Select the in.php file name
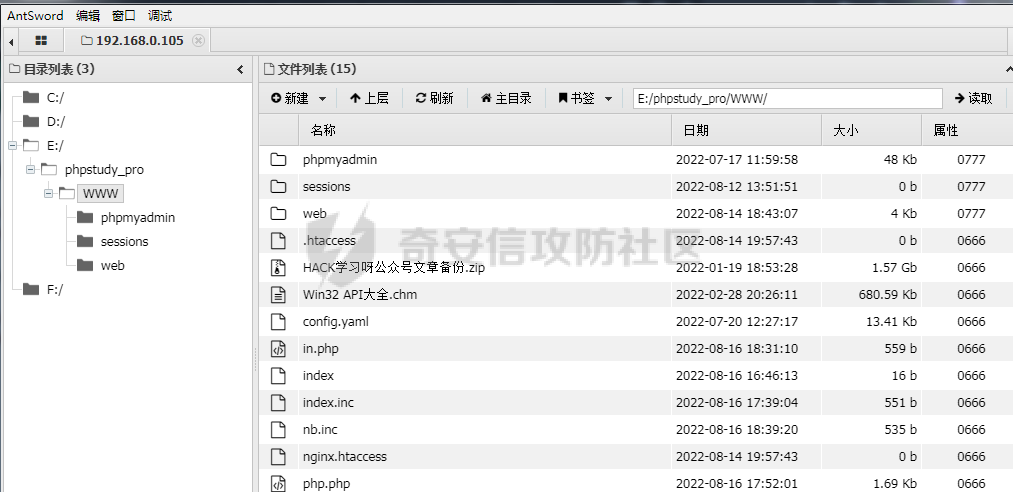 (320, 349)
